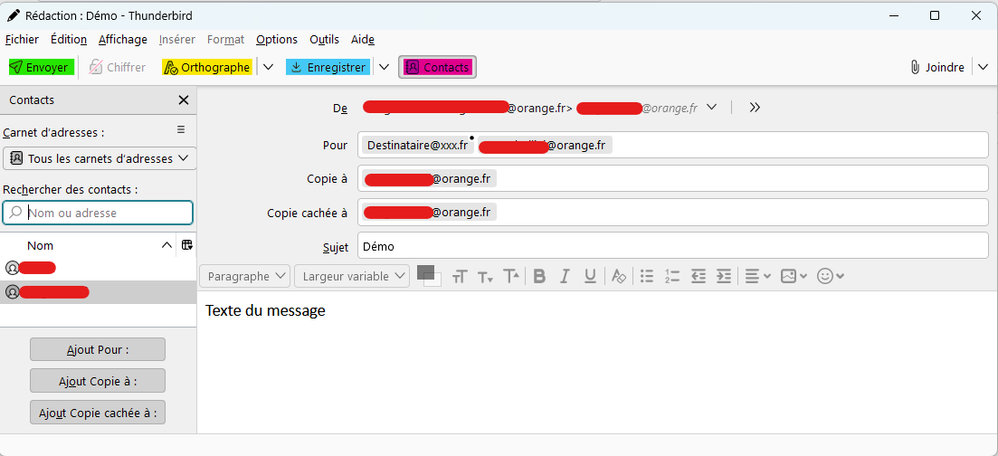
Task: Indent the text
Action: click(724, 276)
